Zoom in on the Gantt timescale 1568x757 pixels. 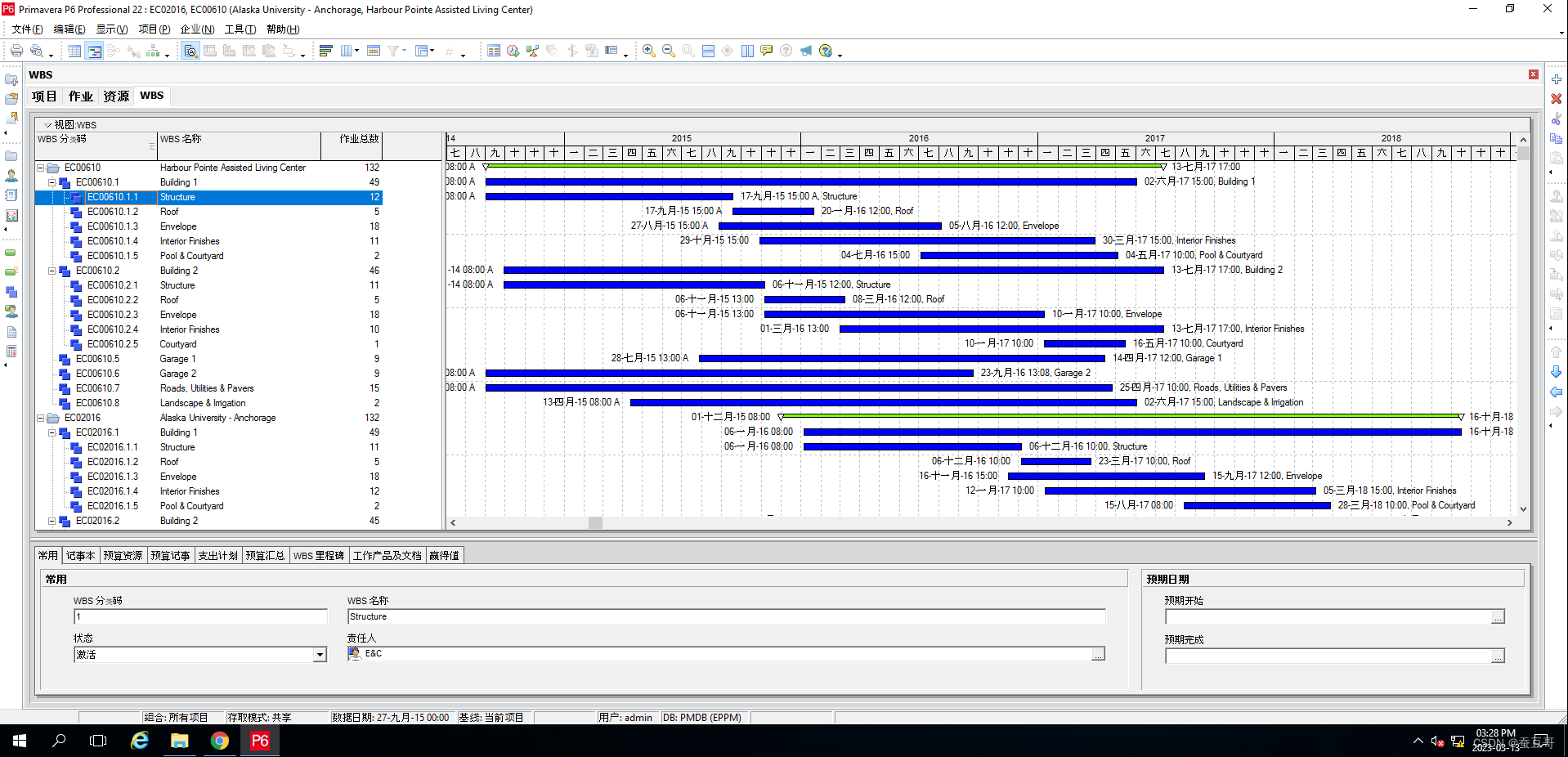[648, 51]
